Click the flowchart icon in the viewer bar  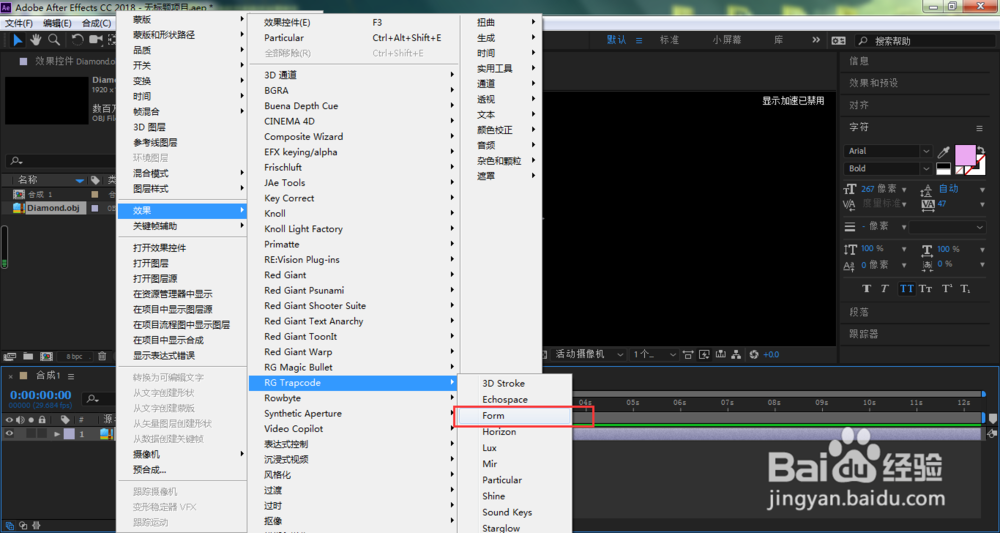click(x=736, y=354)
